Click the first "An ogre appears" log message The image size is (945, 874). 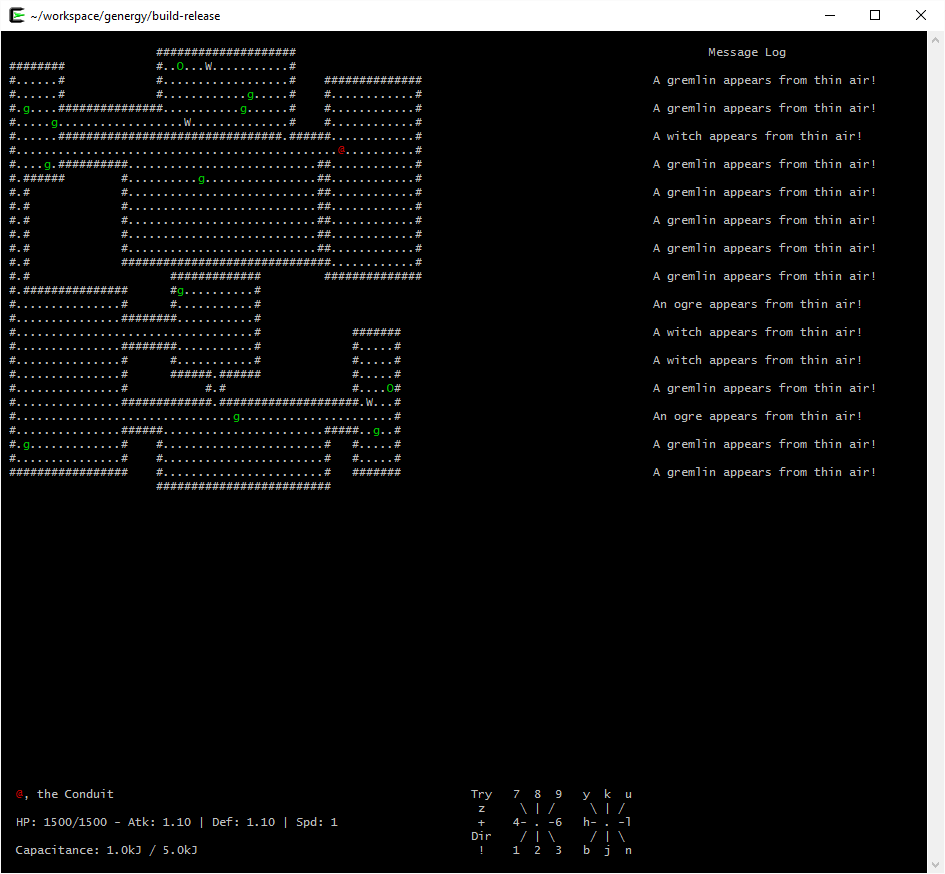(757, 304)
